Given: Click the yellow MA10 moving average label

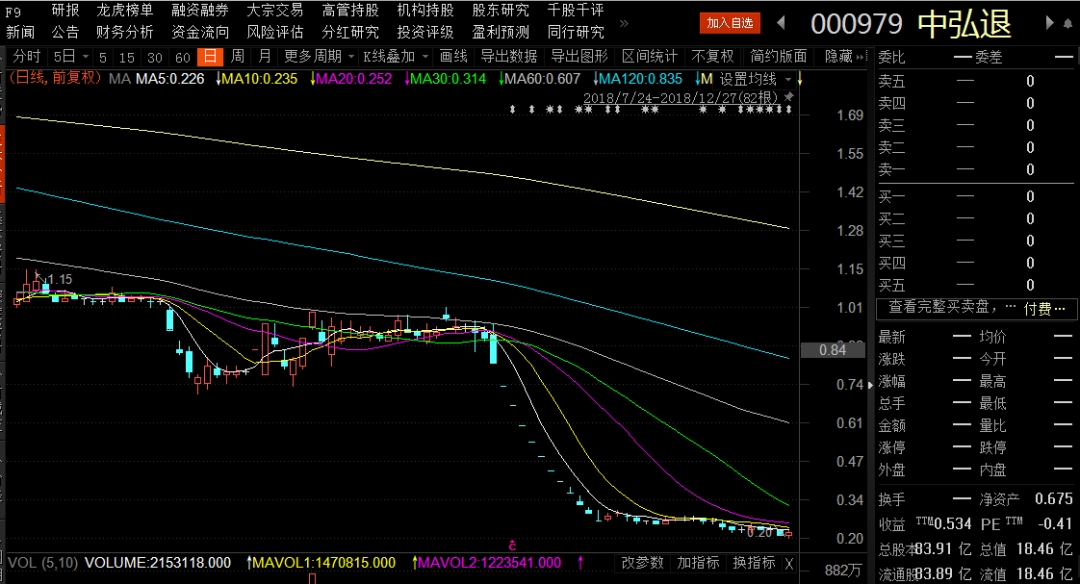Looking at the screenshot, I should (x=258, y=79).
